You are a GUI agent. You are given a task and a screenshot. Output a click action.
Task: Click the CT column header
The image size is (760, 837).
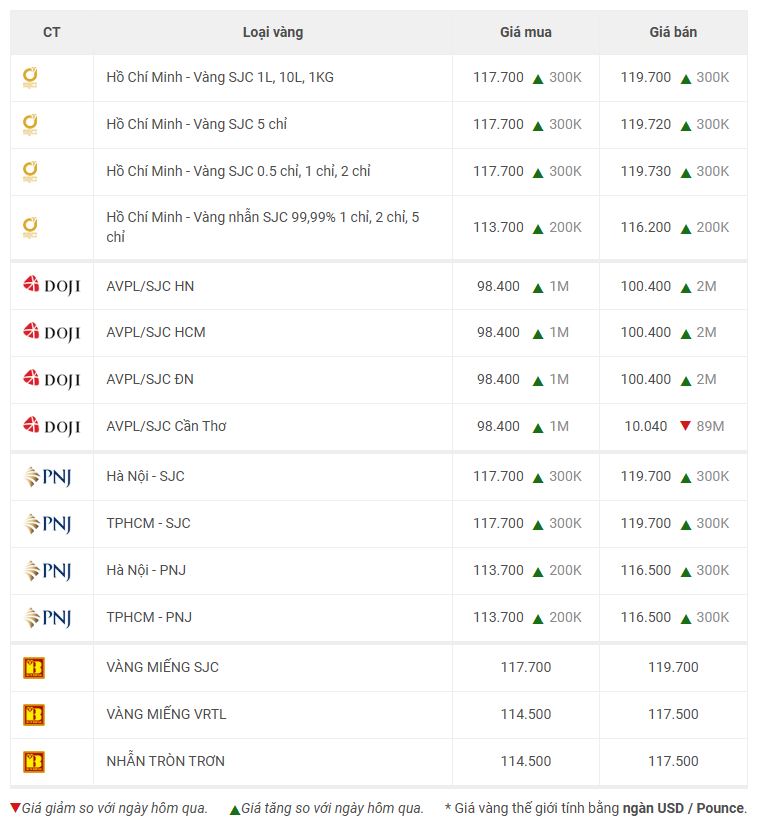(52, 32)
